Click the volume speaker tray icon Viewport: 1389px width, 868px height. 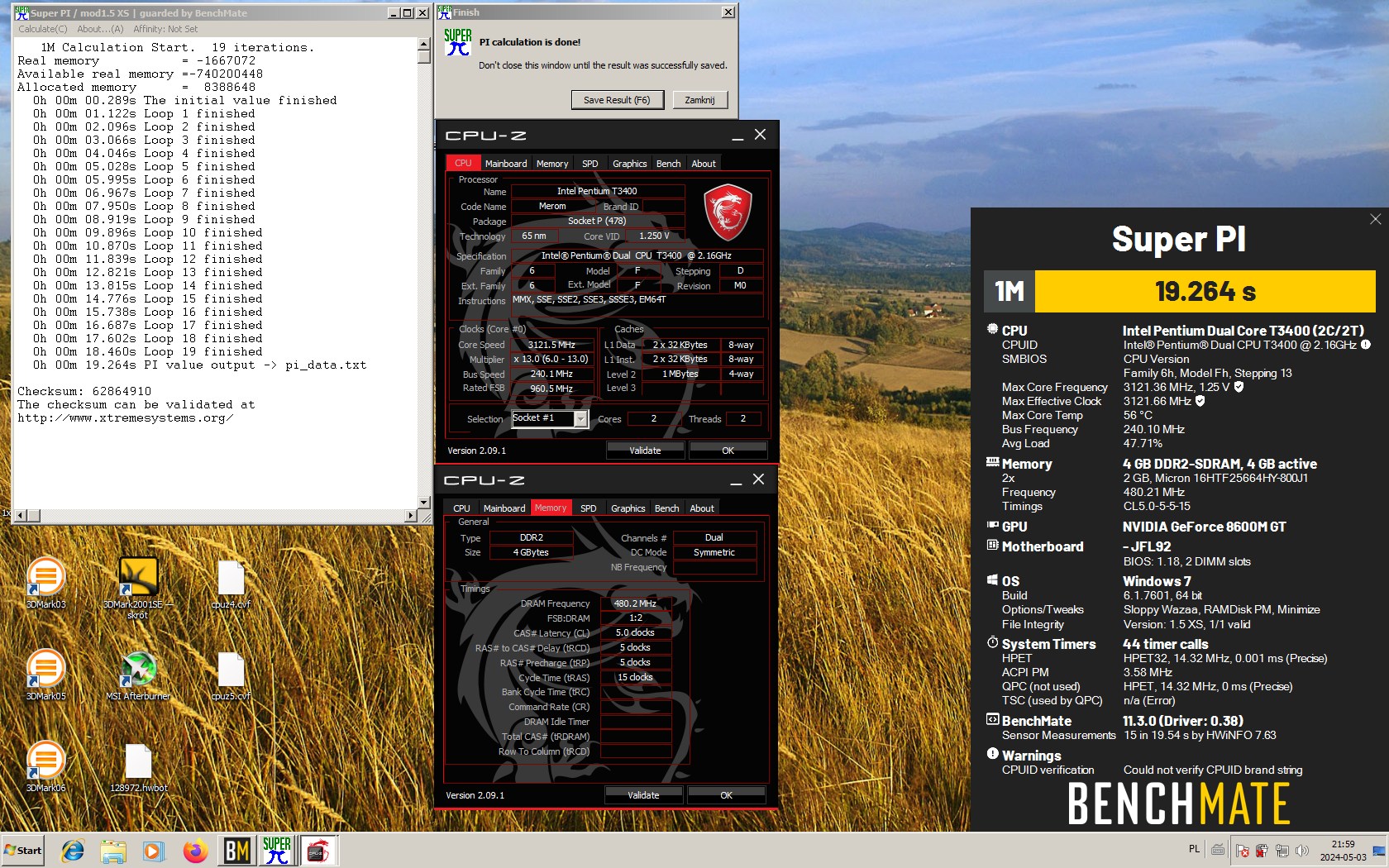(x=1302, y=851)
